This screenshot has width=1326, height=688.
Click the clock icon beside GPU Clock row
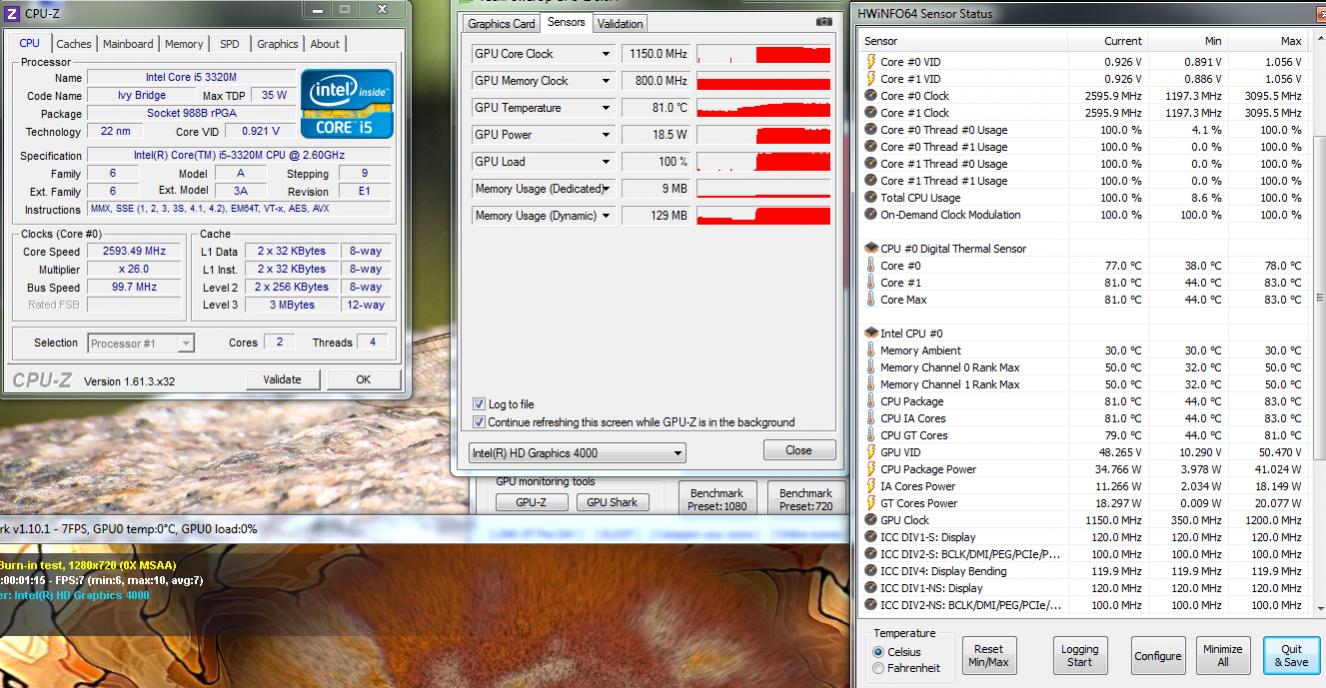click(871, 520)
